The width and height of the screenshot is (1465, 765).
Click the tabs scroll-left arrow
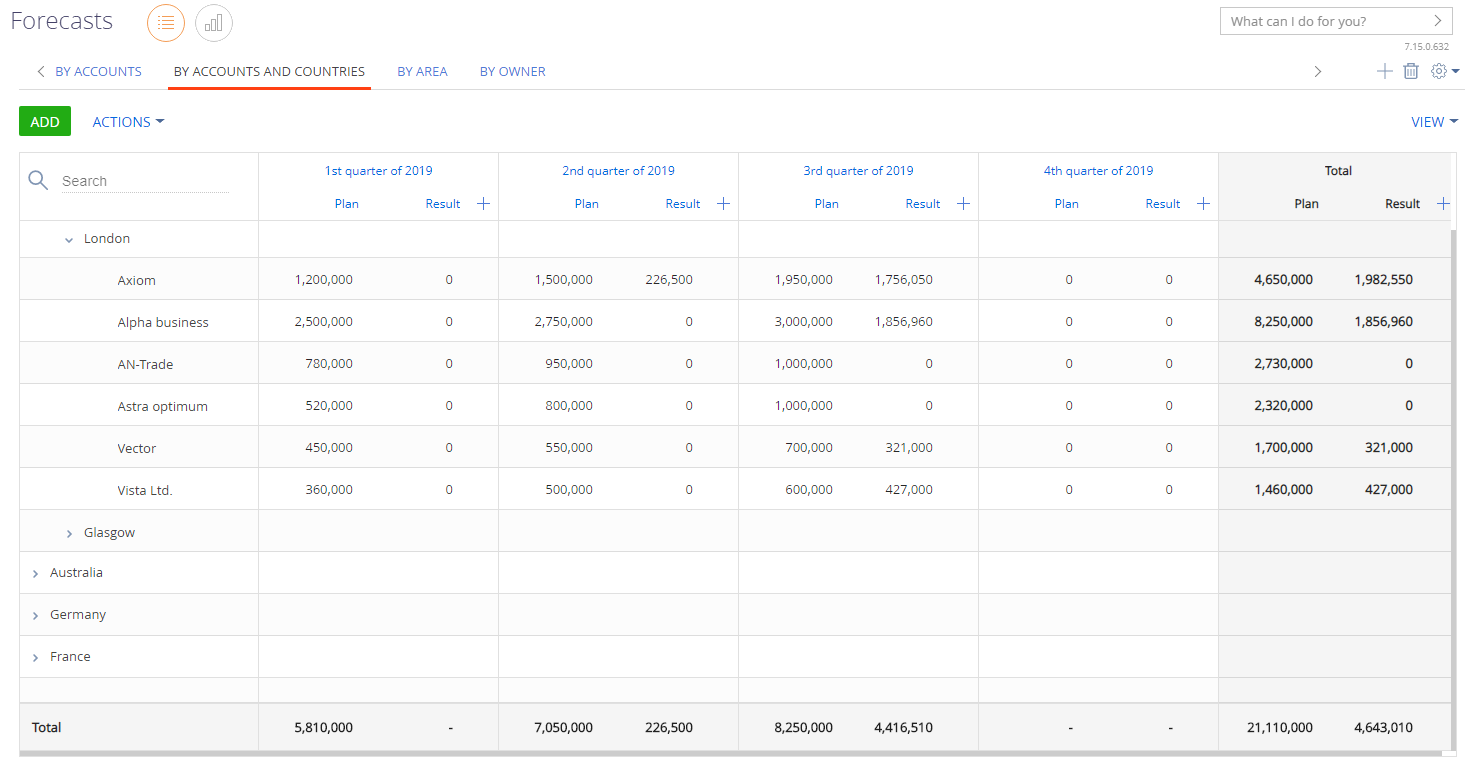coord(41,71)
